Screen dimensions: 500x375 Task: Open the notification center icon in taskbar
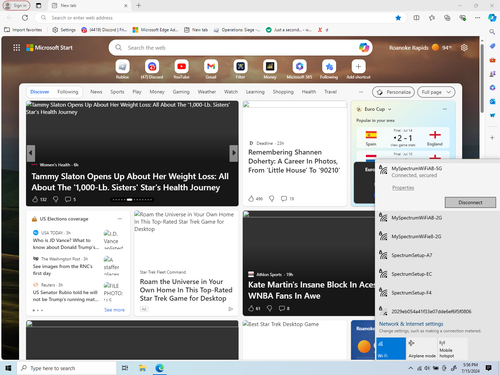point(489,368)
